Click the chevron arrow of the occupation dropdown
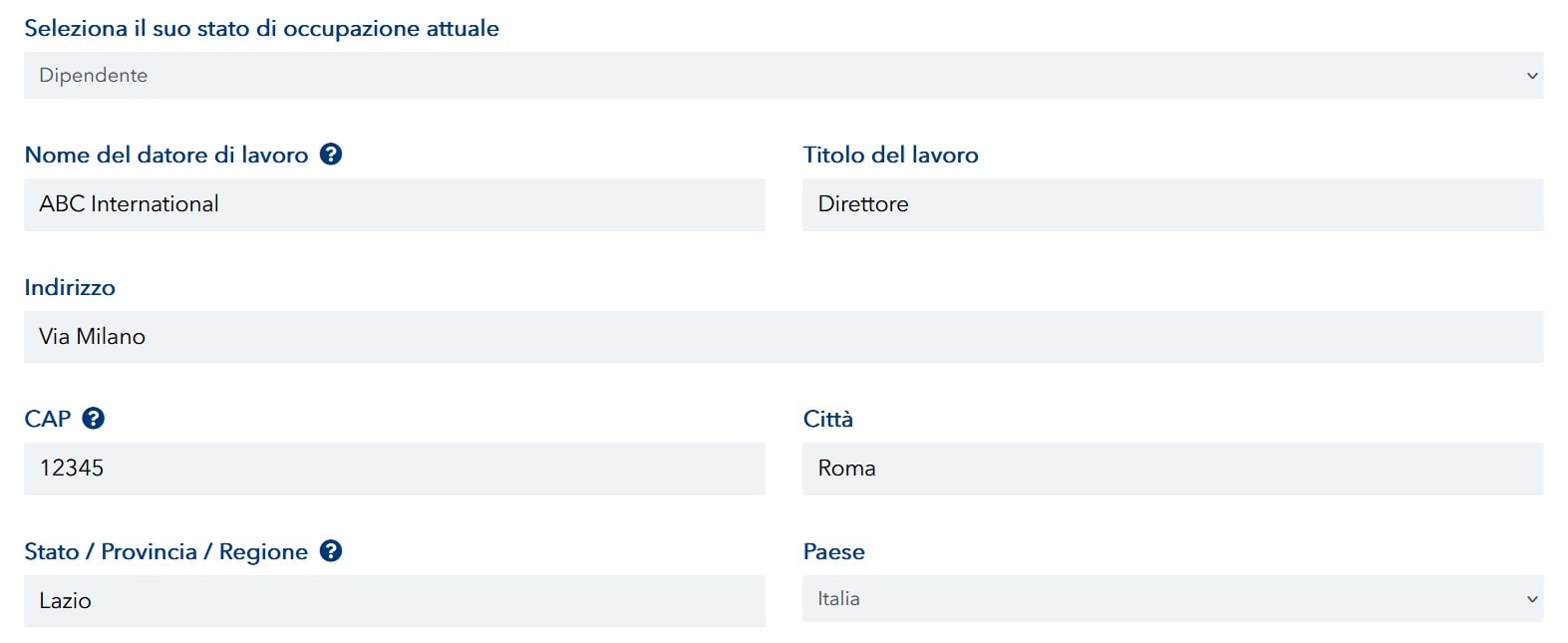Viewport: 1568px width, 643px height. click(x=1532, y=76)
